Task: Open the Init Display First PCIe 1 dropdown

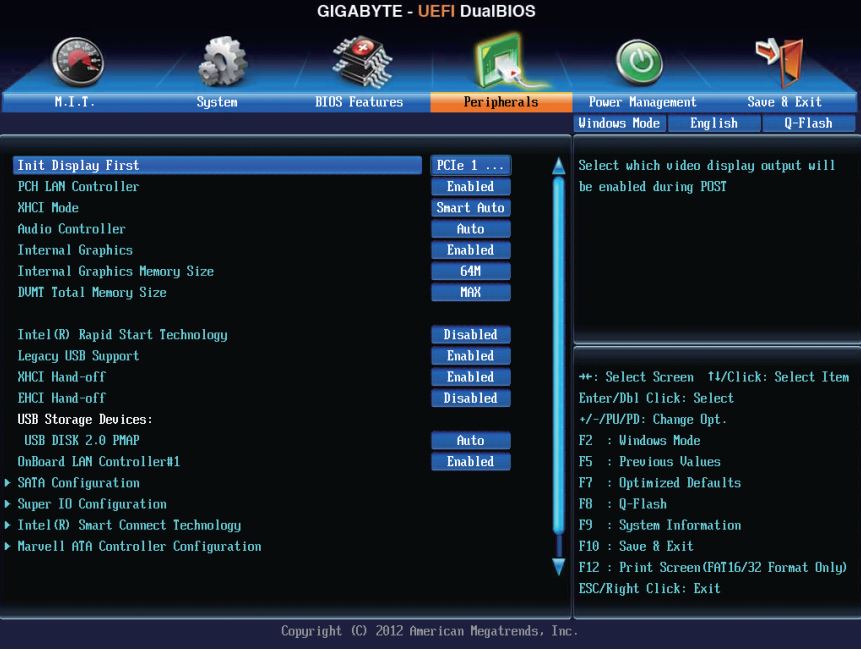Action: coord(471,165)
